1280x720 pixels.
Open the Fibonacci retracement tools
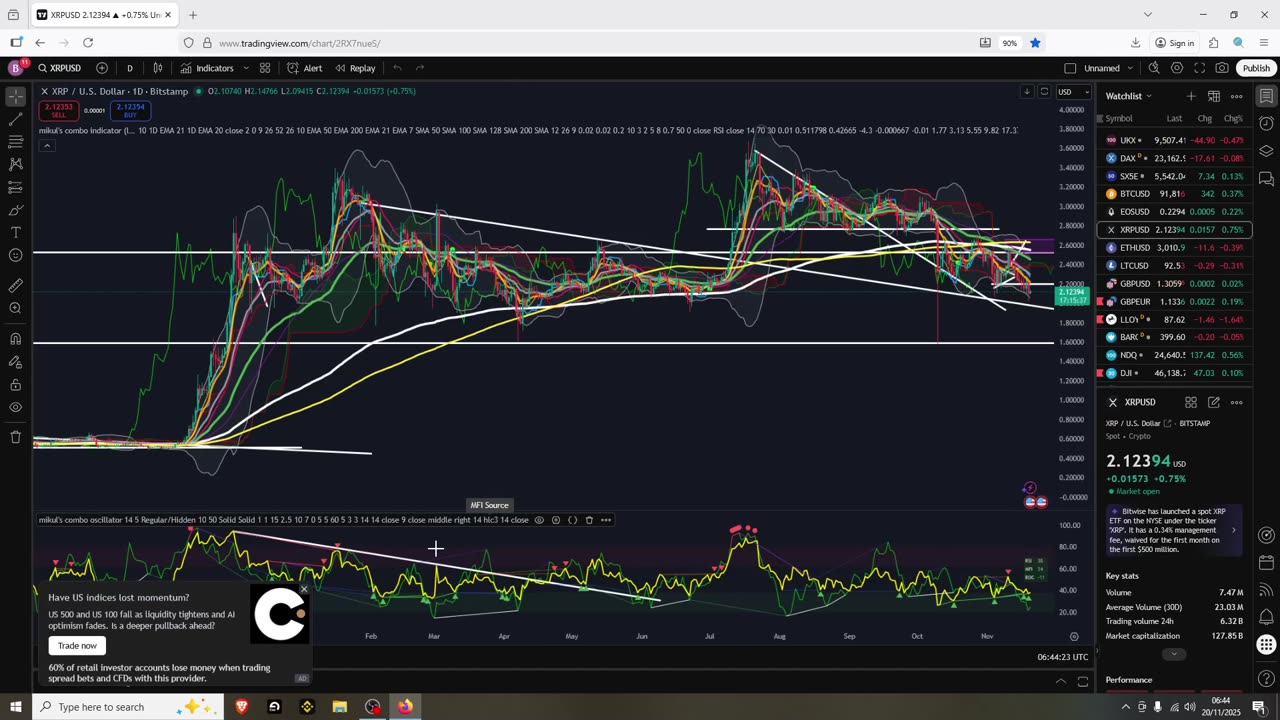click(x=15, y=142)
